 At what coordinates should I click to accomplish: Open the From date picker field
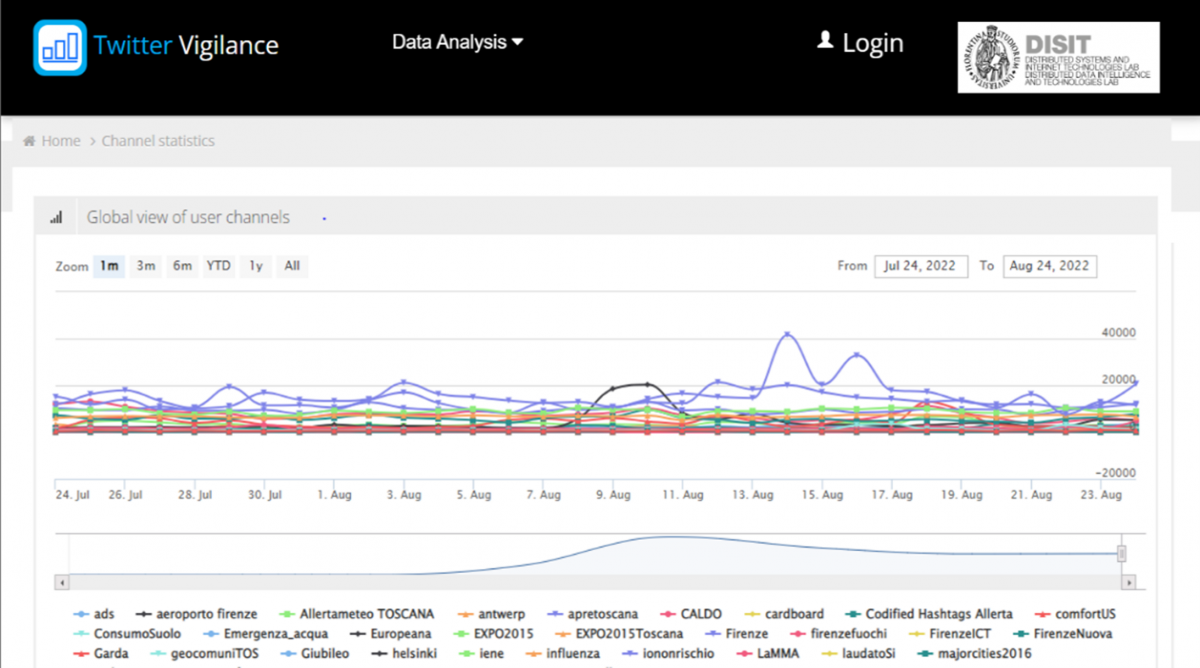click(x=920, y=266)
